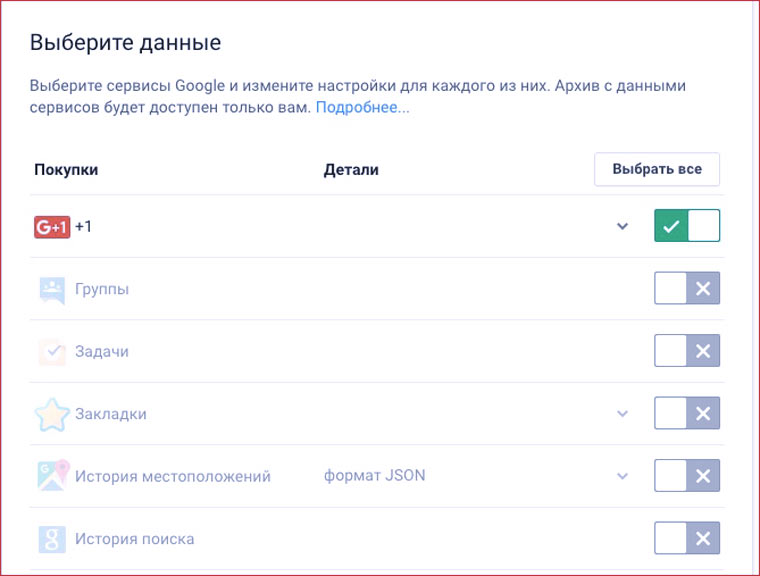Click the История поиска Google icon
Screen dimensions: 760x576
[x=52, y=539]
